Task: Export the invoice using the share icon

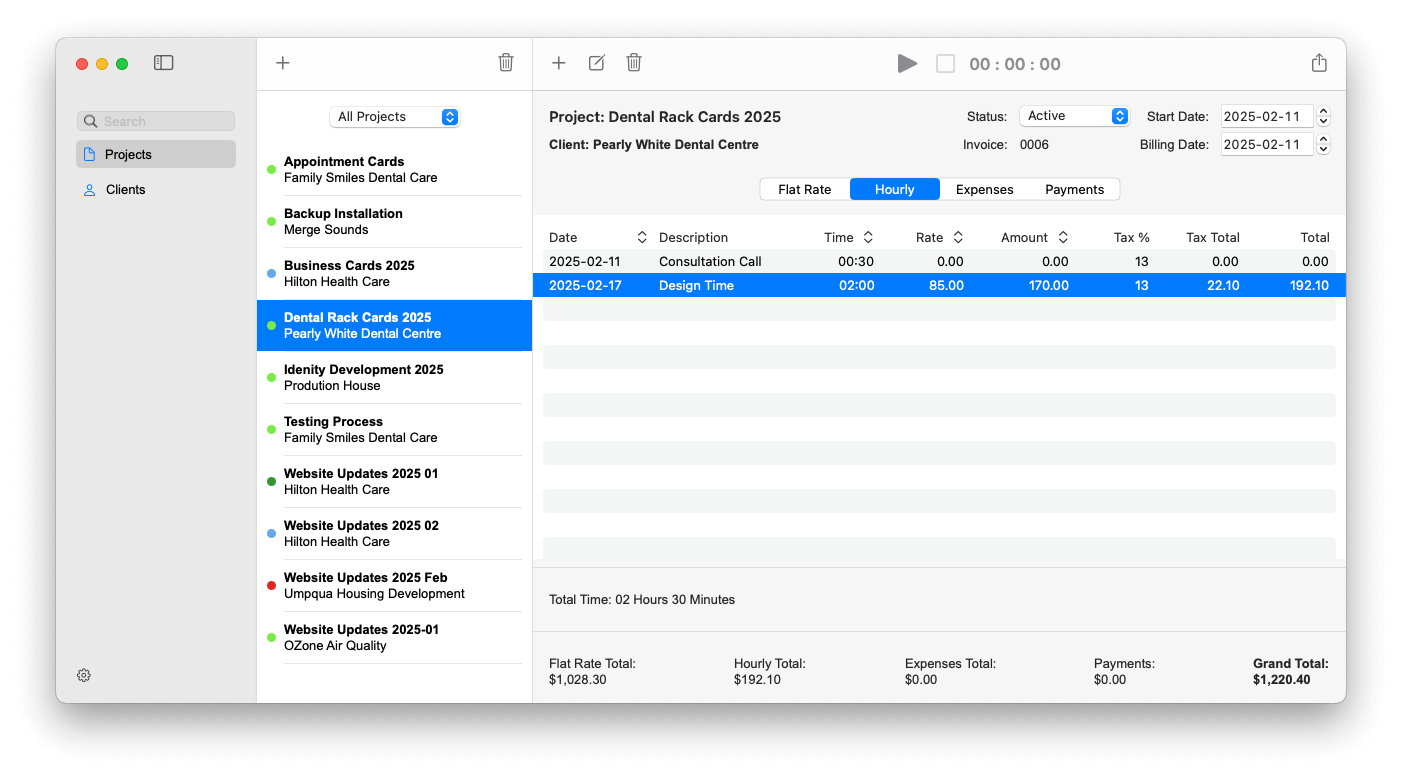Action: pos(1318,62)
